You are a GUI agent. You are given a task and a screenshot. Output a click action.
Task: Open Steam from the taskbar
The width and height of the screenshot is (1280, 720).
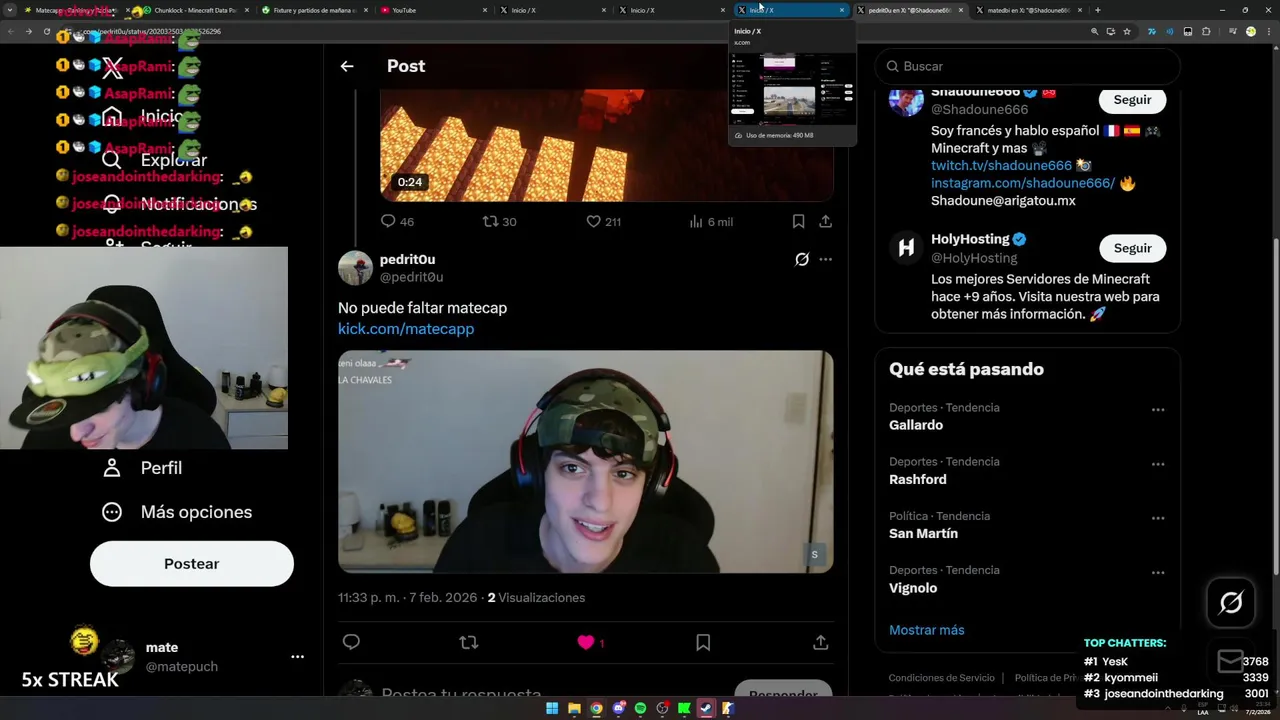pyautogui.click(x=706, y=709)
